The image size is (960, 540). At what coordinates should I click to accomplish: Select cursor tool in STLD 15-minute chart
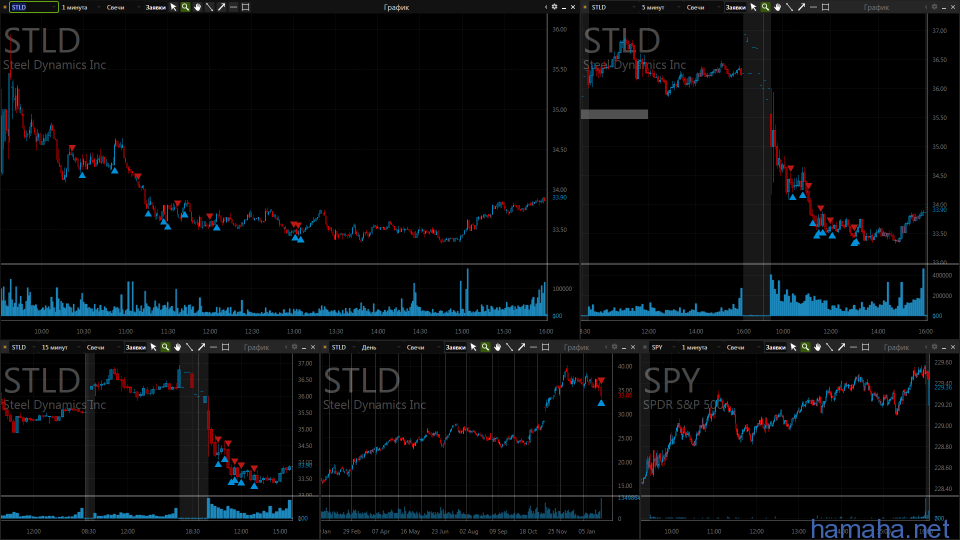tap(153, 347)
